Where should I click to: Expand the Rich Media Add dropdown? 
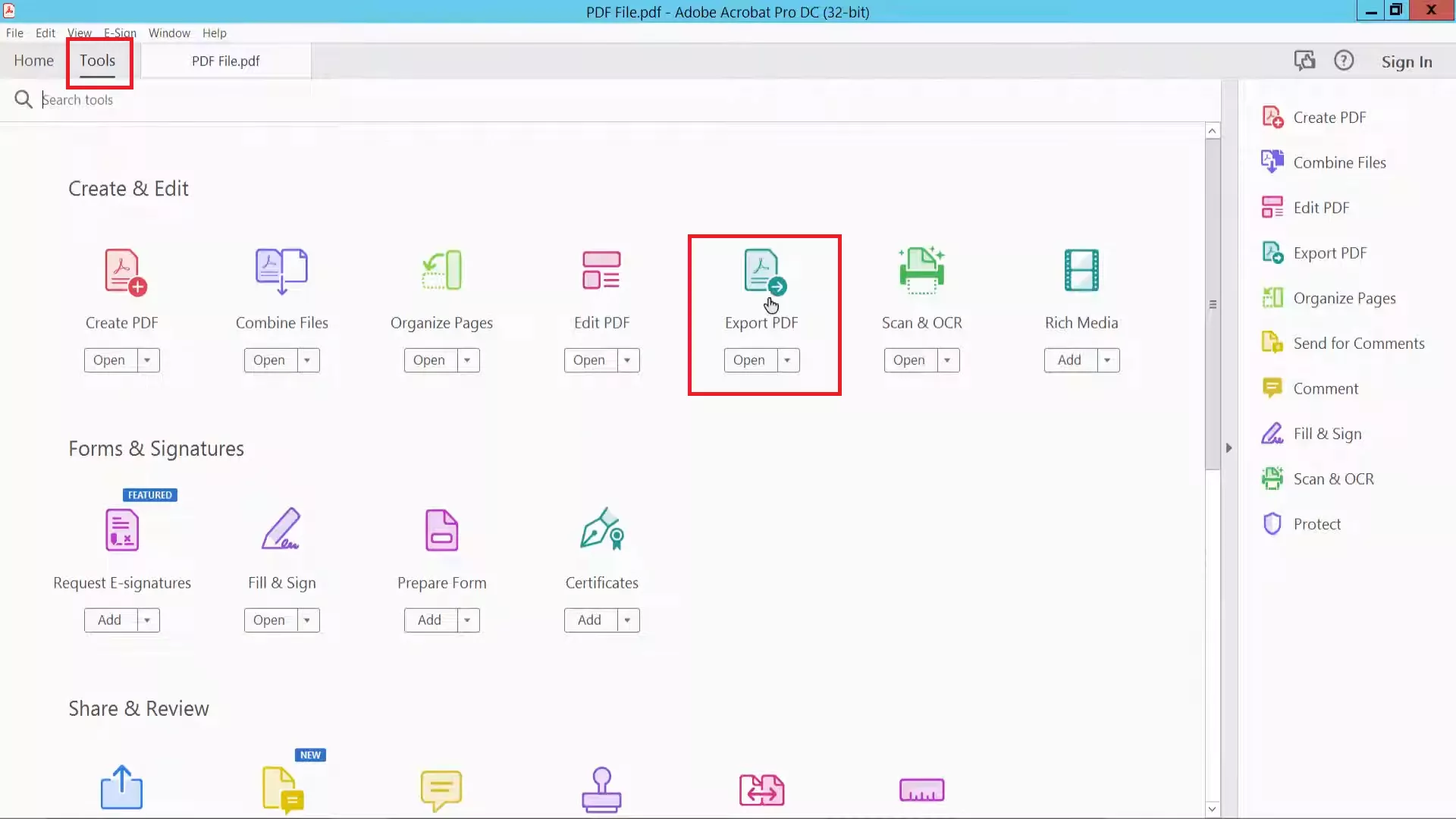(1109, 360)
